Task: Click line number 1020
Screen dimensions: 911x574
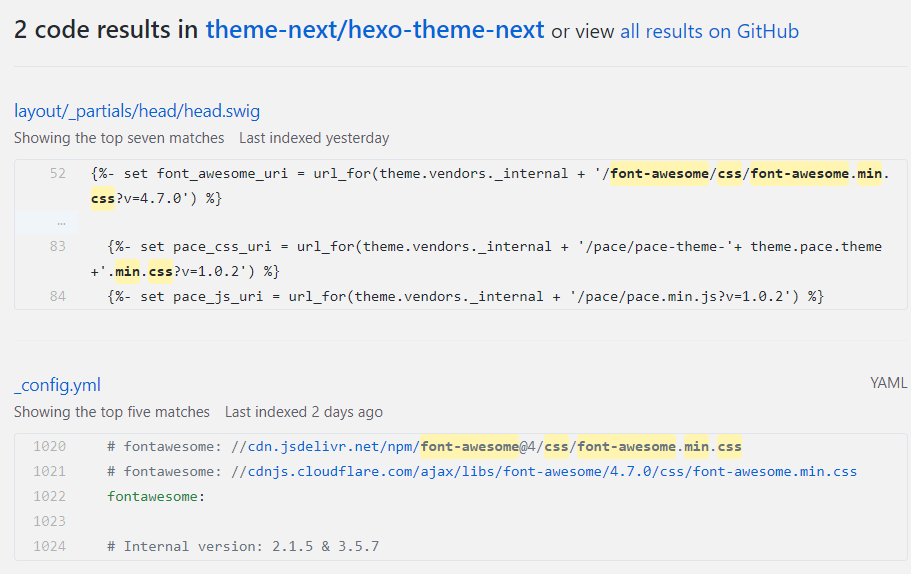Action: pos(49,446)
